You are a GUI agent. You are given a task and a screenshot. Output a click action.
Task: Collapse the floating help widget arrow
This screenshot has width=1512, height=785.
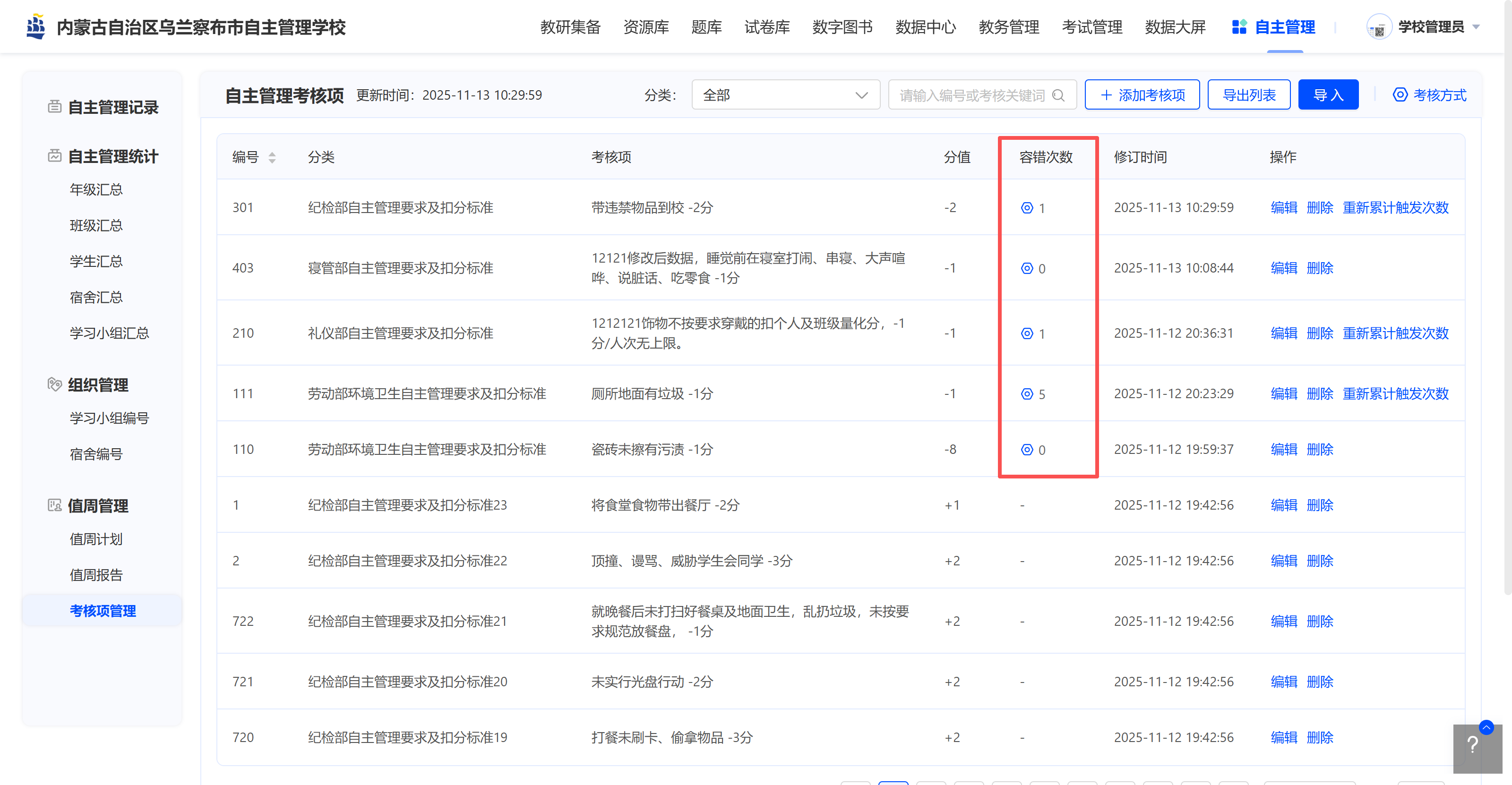click(x=1486, y=727)
